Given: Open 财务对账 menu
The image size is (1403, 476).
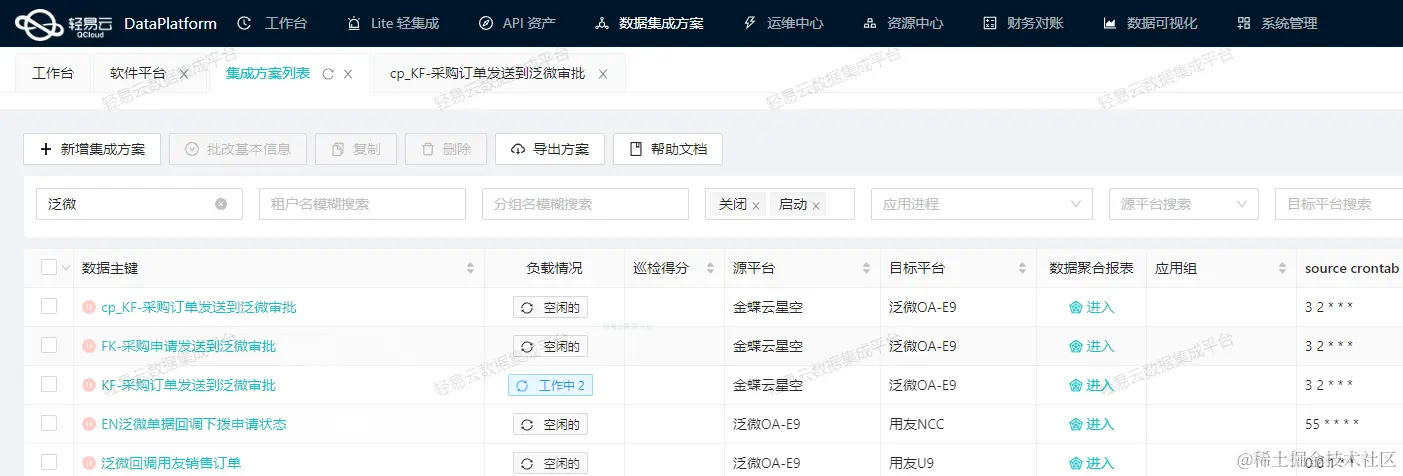Looking at the screenshot, I should click(x=1023, y=23).
